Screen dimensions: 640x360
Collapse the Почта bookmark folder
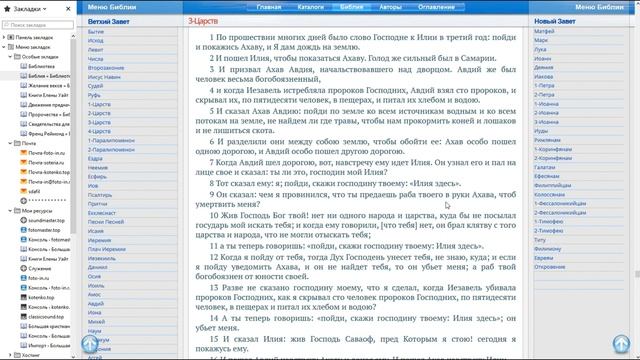coord(10,143)
